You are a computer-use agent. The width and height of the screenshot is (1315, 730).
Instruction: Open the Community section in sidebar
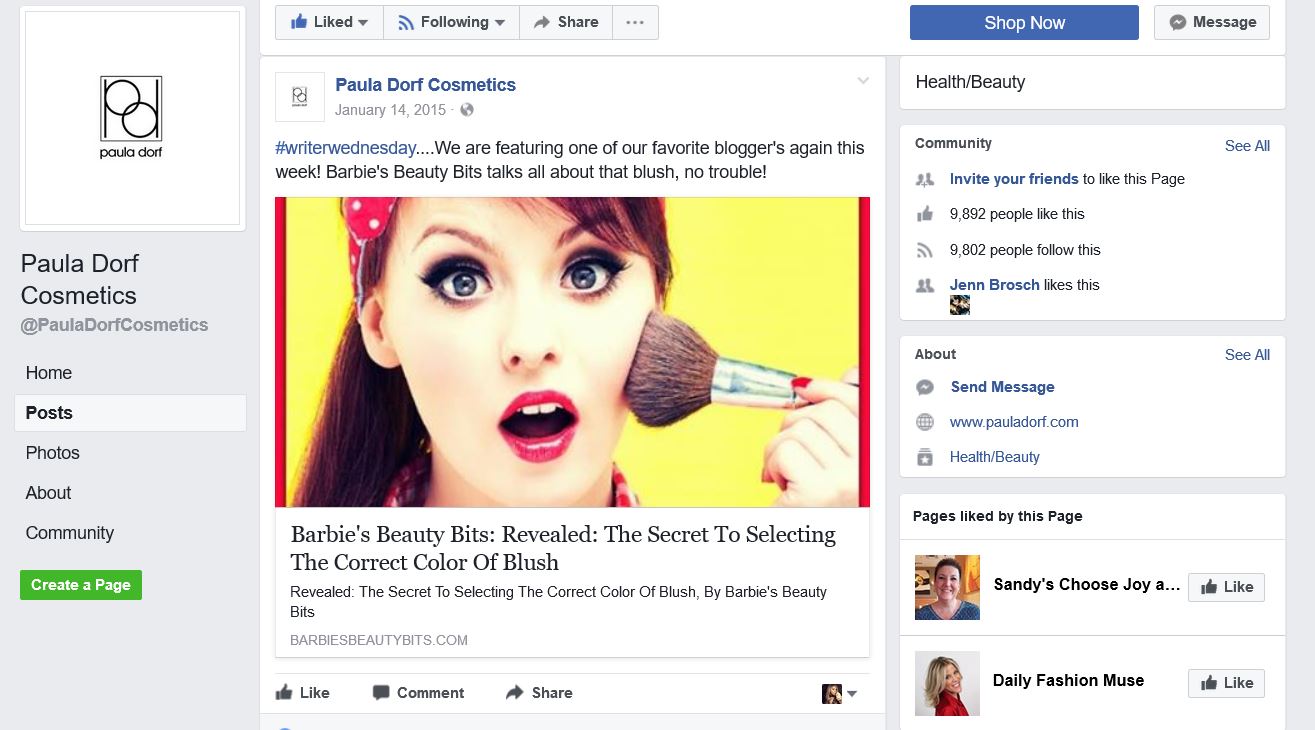coord(70,533)
